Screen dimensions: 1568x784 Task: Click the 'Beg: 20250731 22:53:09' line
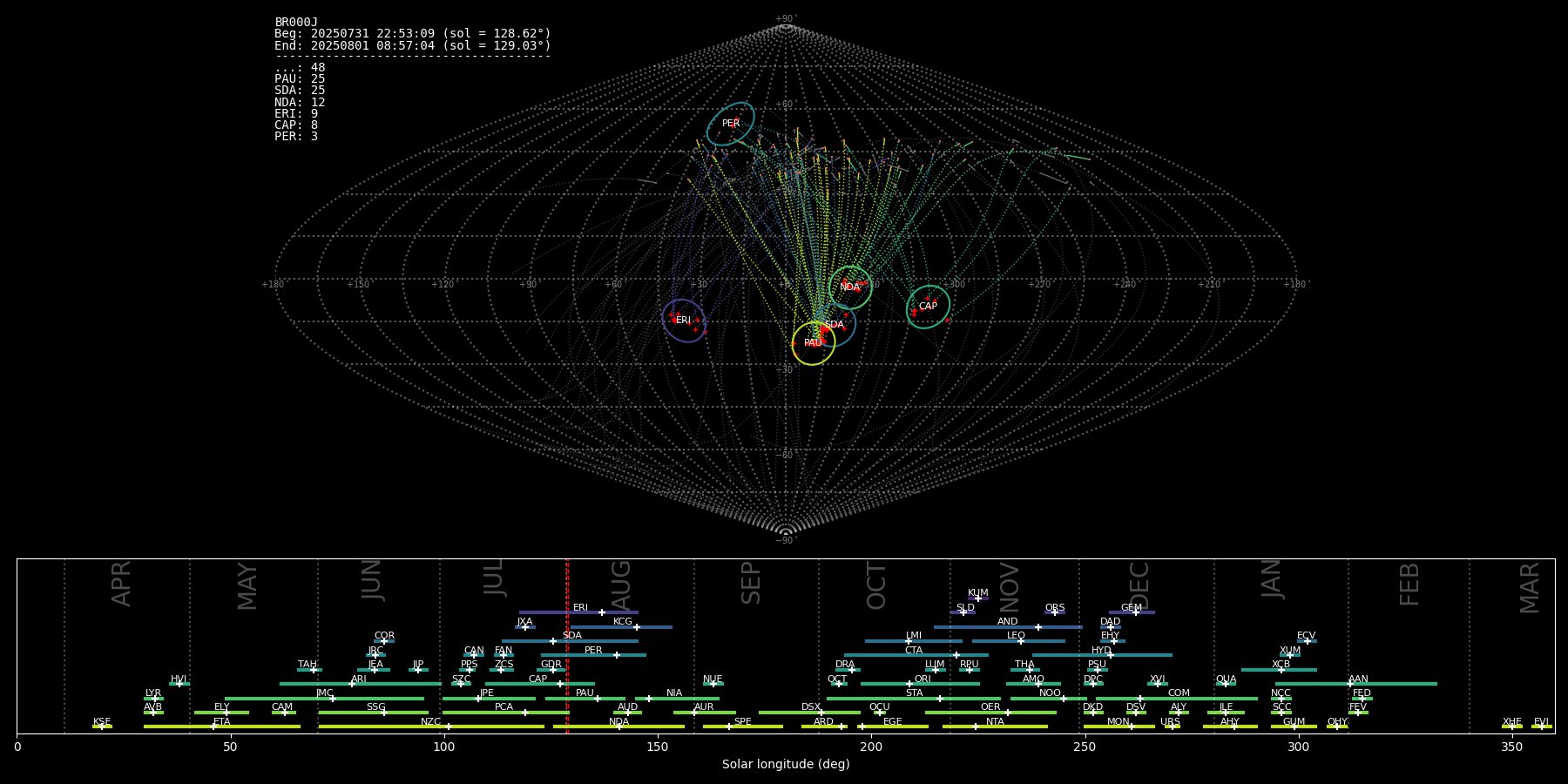[x=413, y=34]
